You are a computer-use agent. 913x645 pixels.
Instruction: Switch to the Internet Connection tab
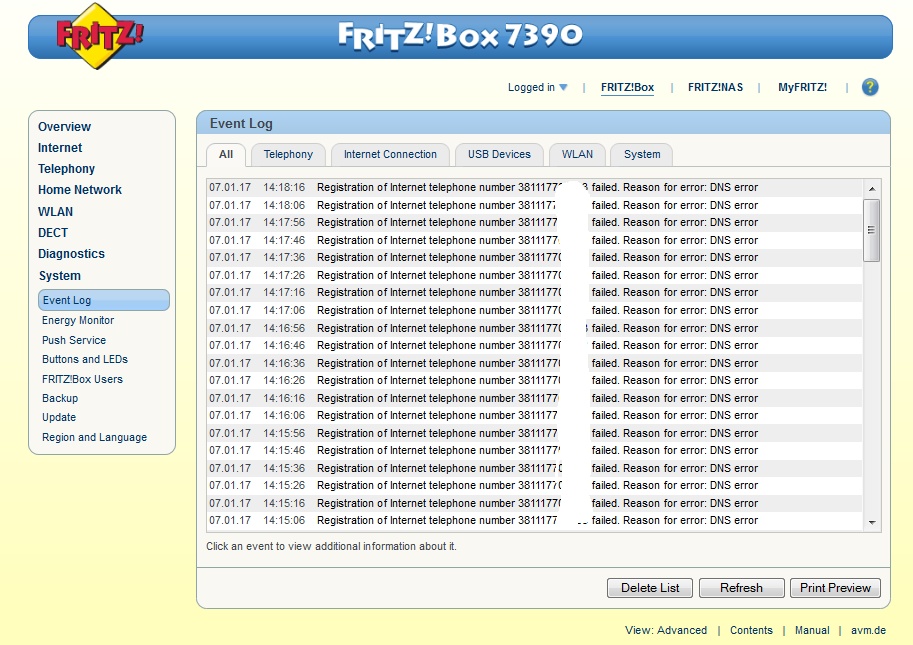390,155
